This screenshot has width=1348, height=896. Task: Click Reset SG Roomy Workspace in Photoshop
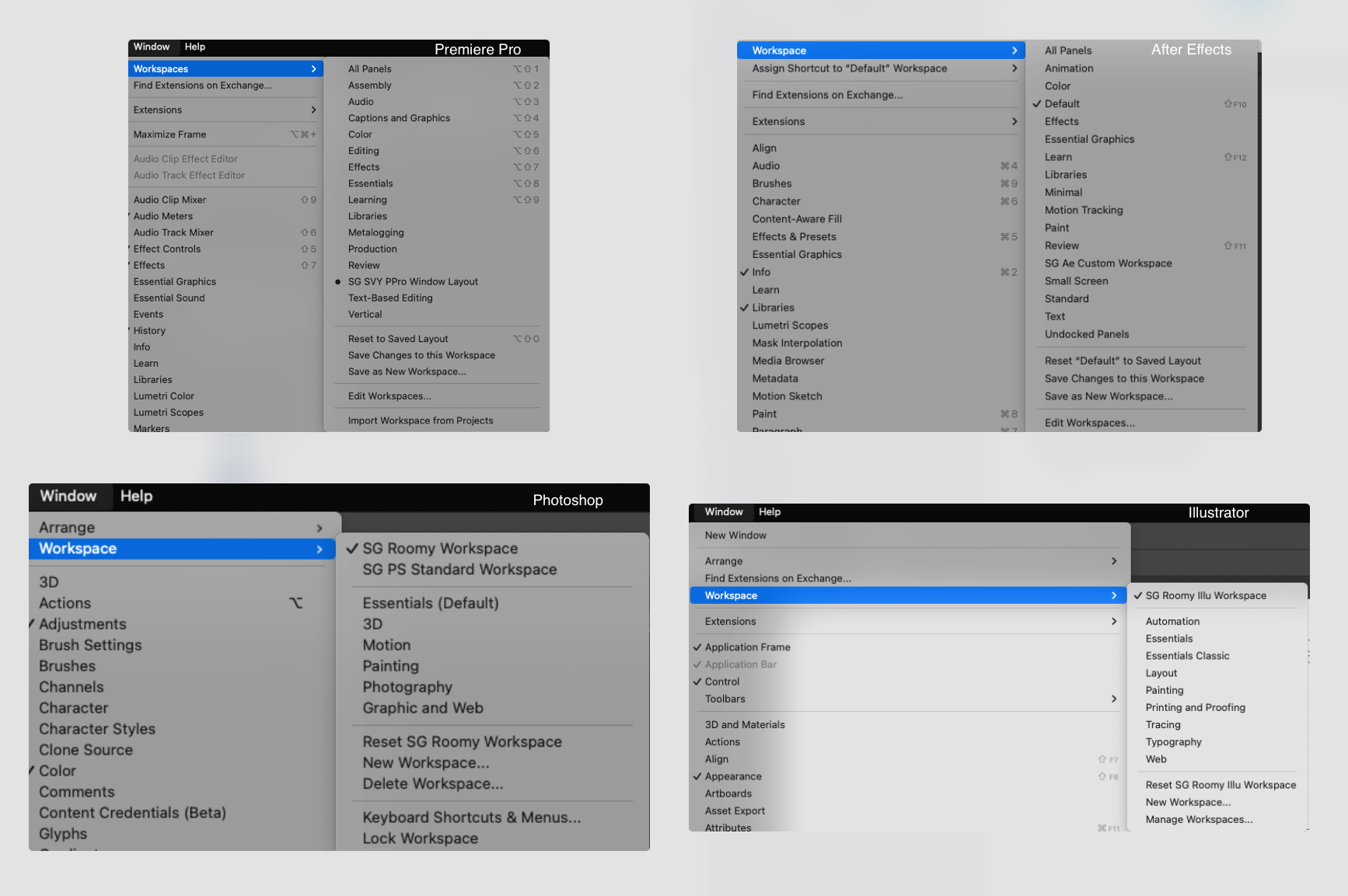pos(462,741)
